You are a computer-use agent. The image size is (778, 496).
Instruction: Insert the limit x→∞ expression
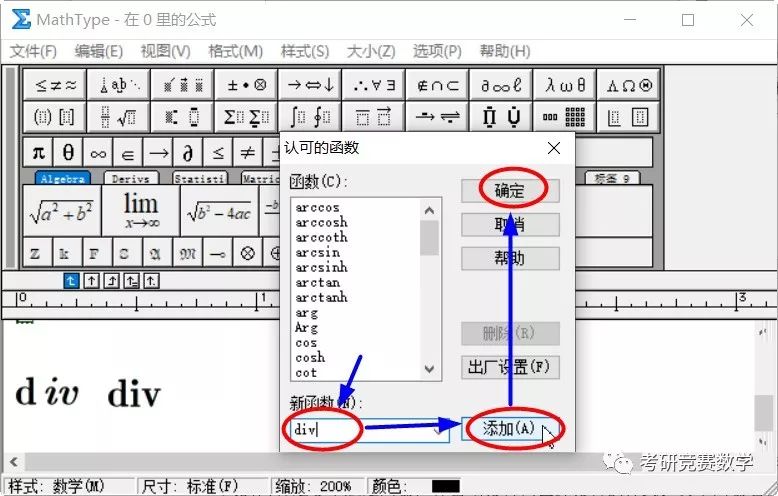click(141, 211)
